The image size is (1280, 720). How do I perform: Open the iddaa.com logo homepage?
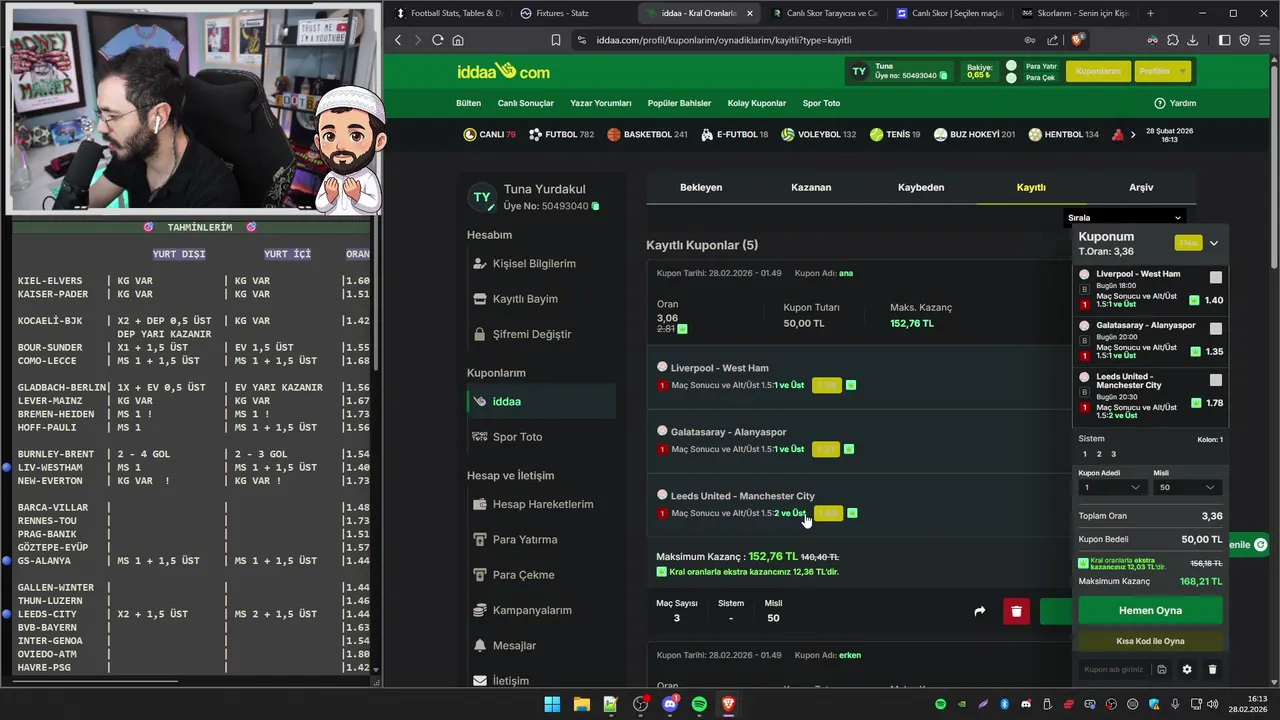coord(503,71)
